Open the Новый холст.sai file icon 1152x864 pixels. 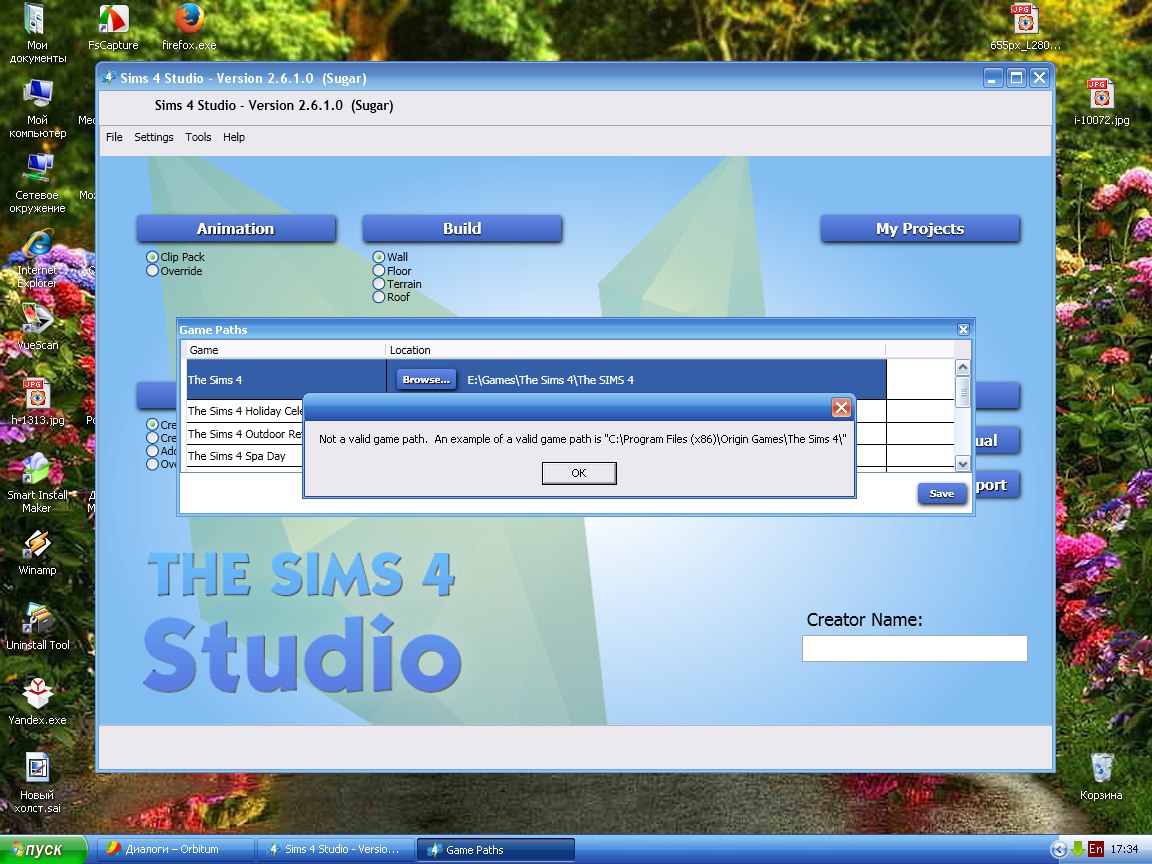[37, 782]
